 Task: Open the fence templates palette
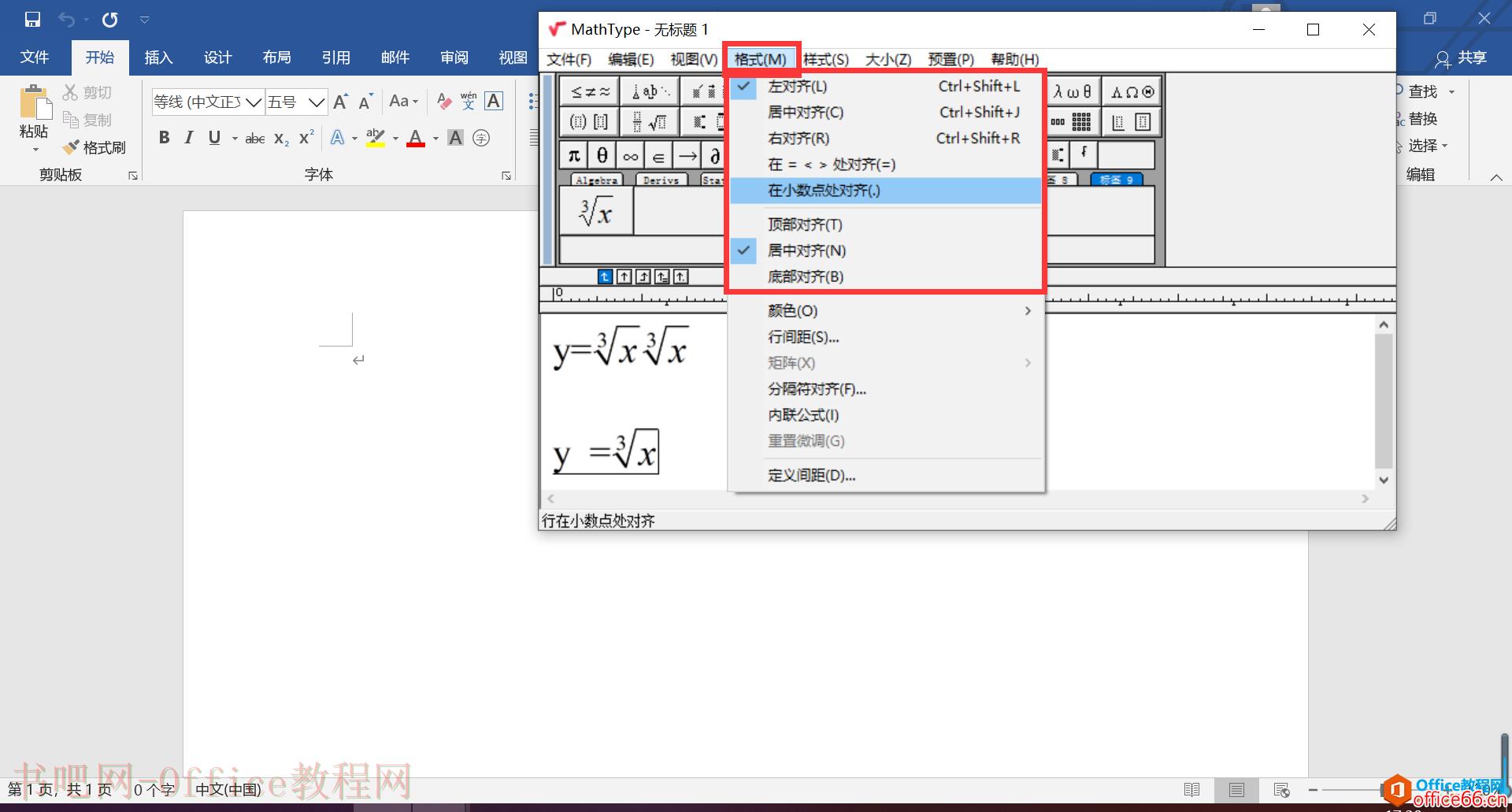(x=590, y=122)
